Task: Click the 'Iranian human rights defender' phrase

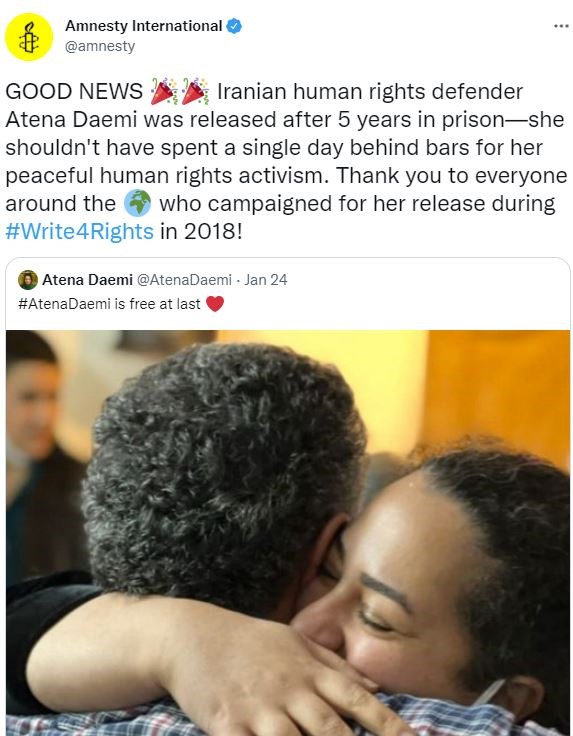Action: (x=370, y=92)
